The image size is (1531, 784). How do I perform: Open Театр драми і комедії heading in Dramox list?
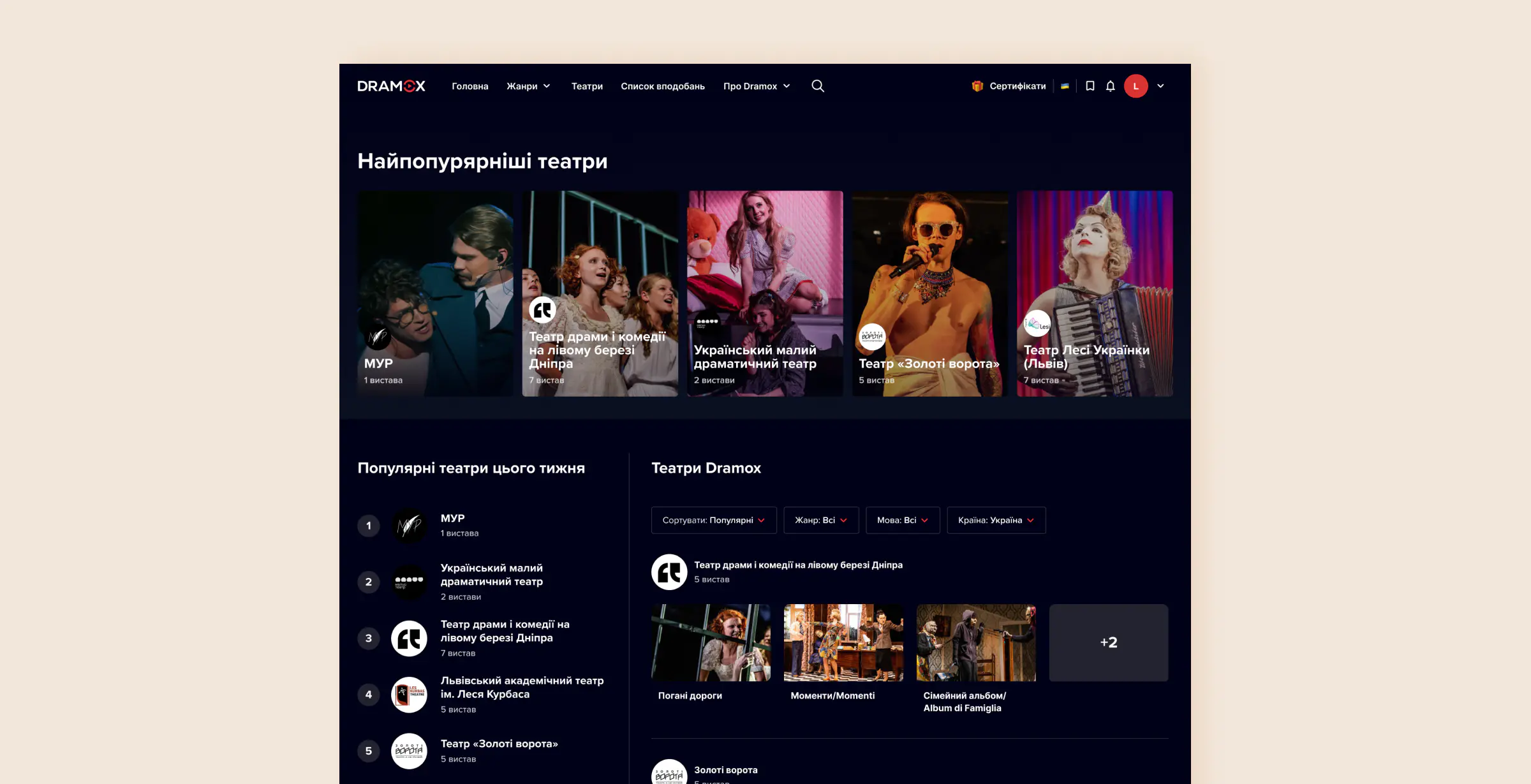click(798, 565)
